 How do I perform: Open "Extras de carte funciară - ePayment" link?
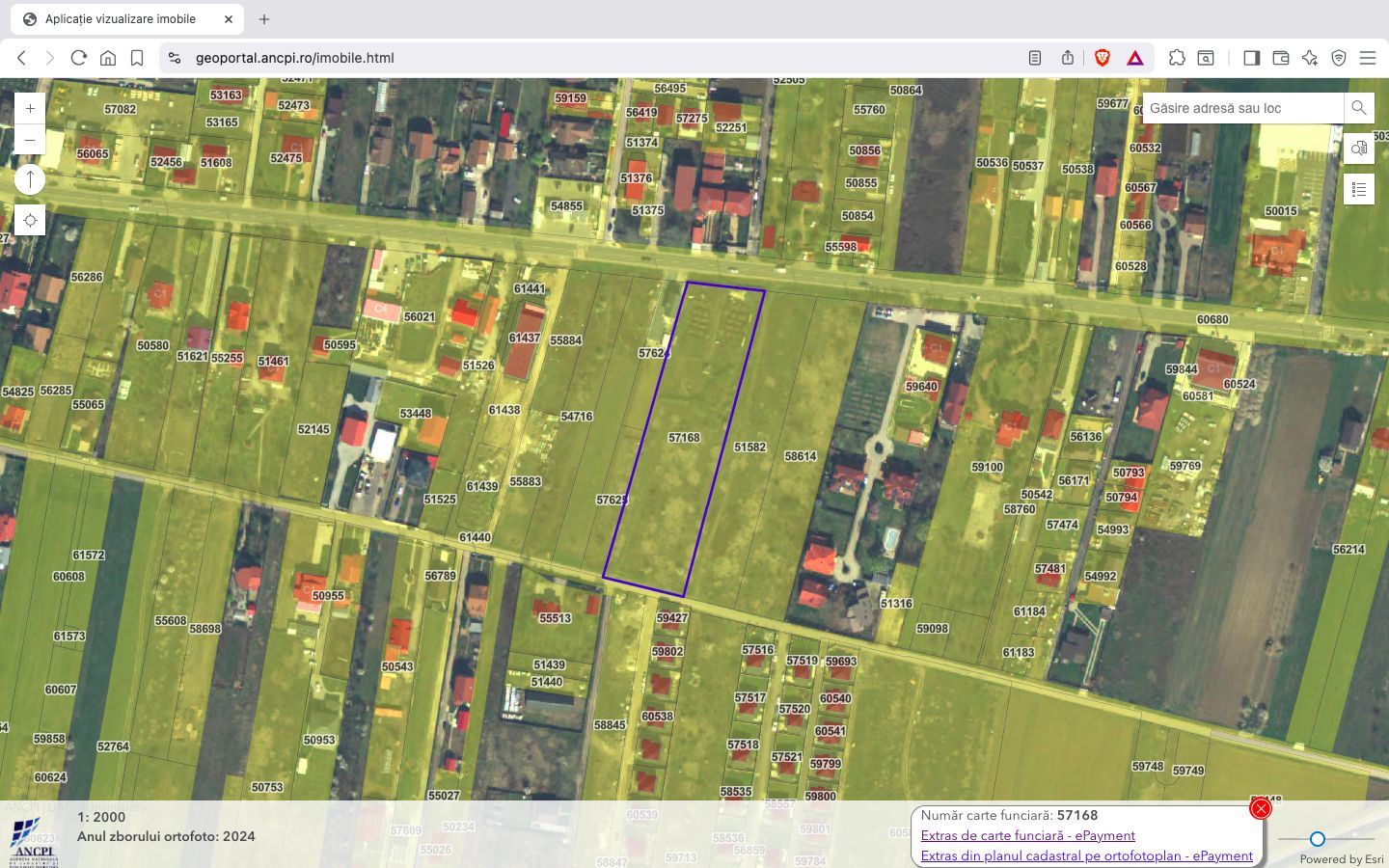click(1027, 835)
